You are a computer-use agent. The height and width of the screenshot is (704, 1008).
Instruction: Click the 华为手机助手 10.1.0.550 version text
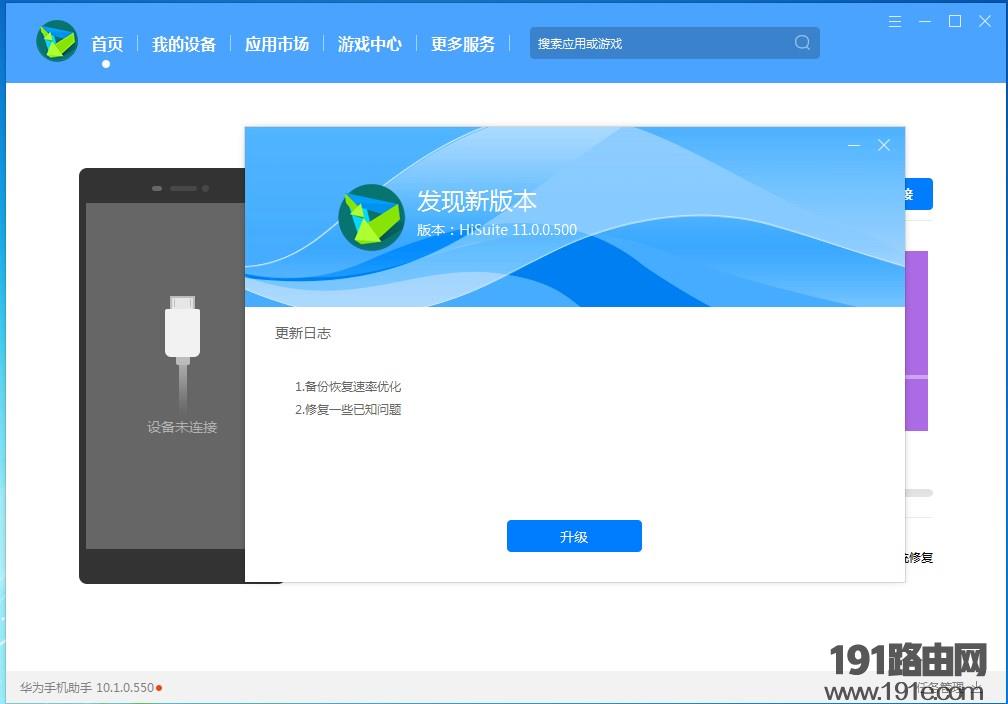87,688
